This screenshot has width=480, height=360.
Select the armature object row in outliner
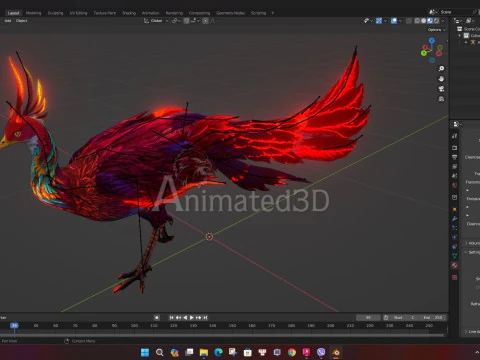[473, 42]
